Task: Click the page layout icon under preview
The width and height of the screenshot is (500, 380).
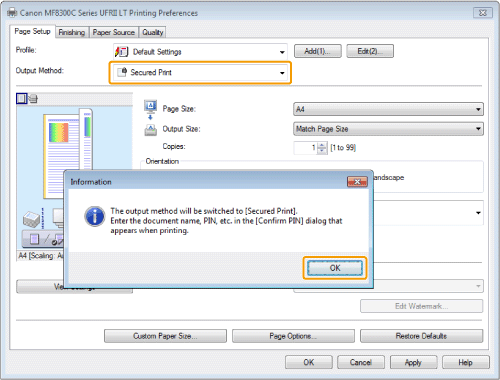Action: tap(34, 239)
